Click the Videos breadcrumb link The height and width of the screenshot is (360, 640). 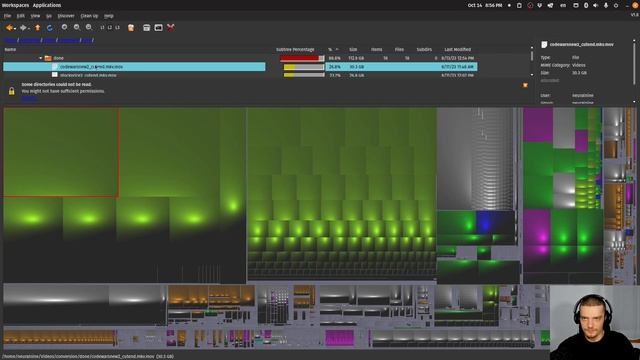[x=49, y=40]
